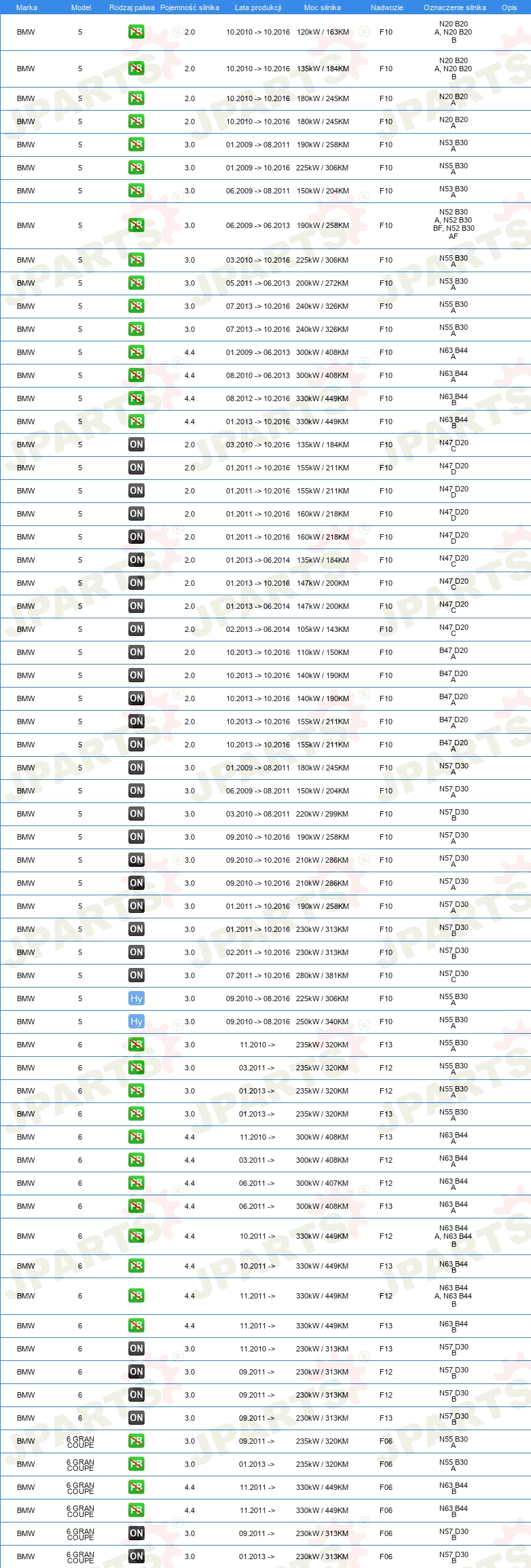531x1568 pixels.
Task: Click petrol icon in row dated 08.2012 -> 10.2016
Action: coord(136,398)
